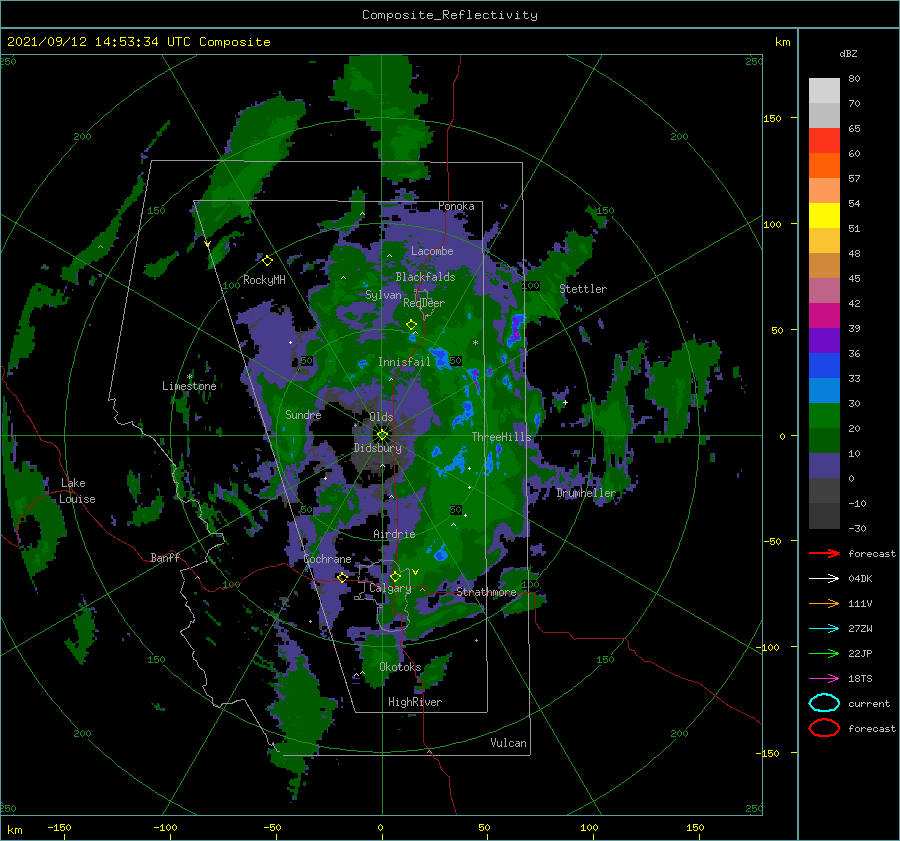900x841 pixels.
Task: Click the HighRiver label
Action: (415, 702)
